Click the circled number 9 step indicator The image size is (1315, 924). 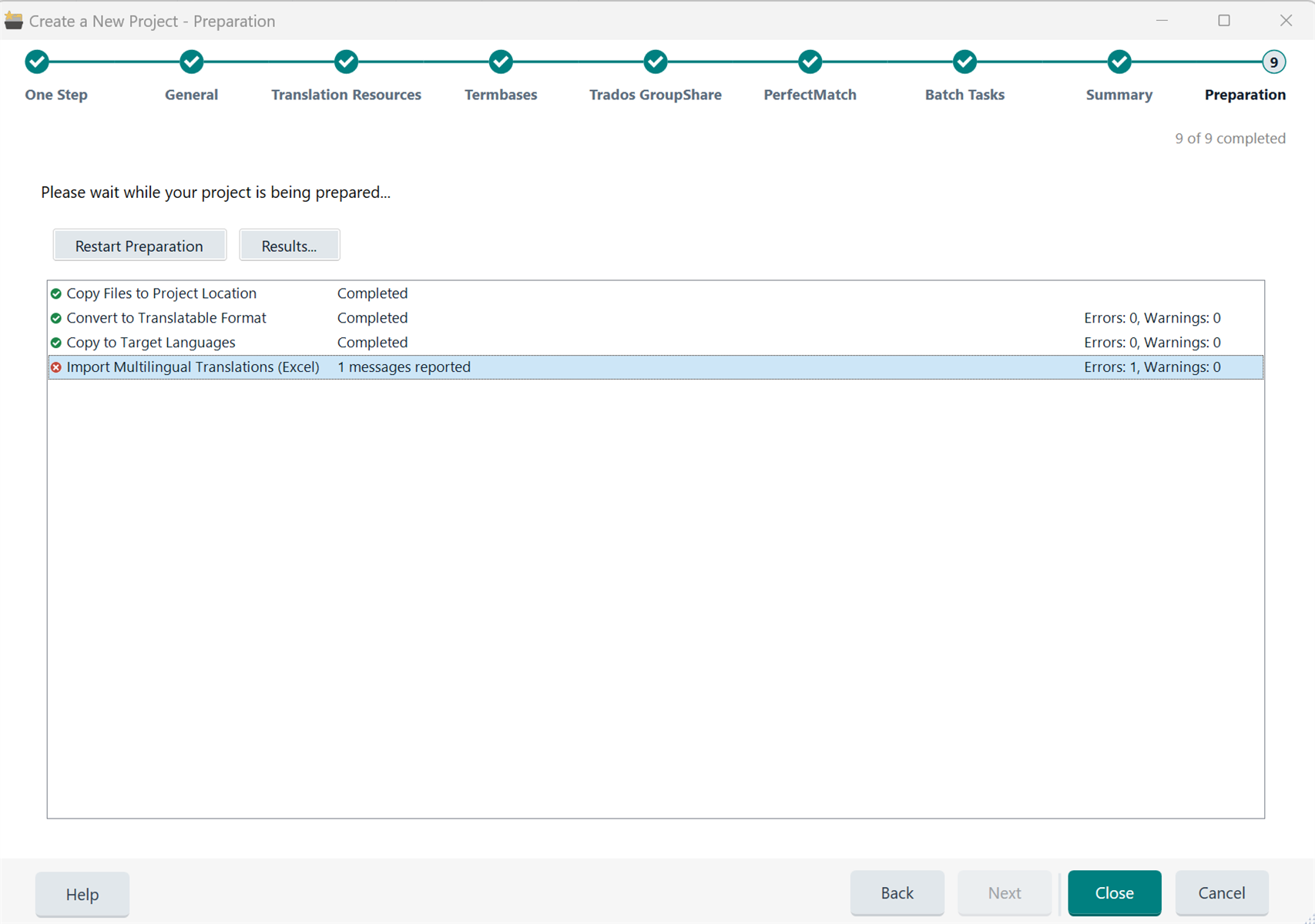(x=1273, y=62)
